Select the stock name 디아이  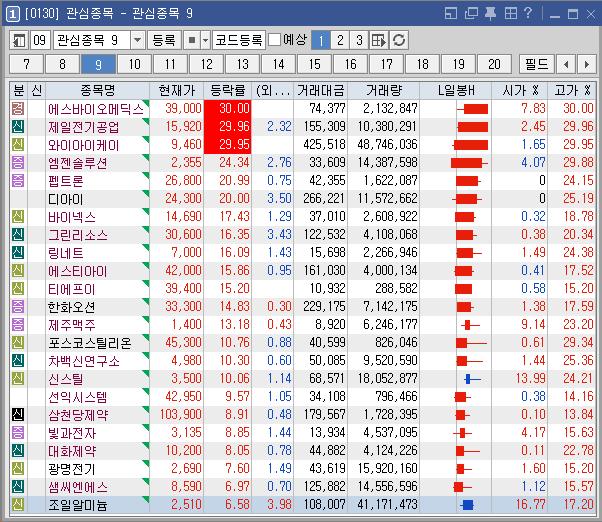click(65, 199)
